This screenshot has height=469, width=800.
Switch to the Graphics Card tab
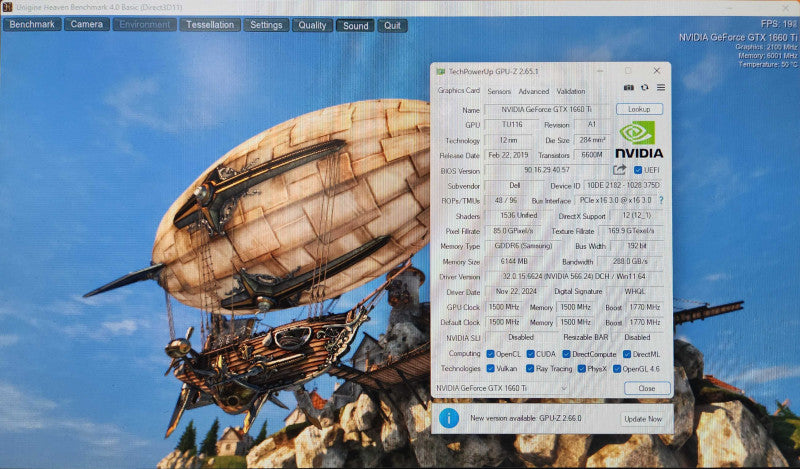(x=459, y=90)
